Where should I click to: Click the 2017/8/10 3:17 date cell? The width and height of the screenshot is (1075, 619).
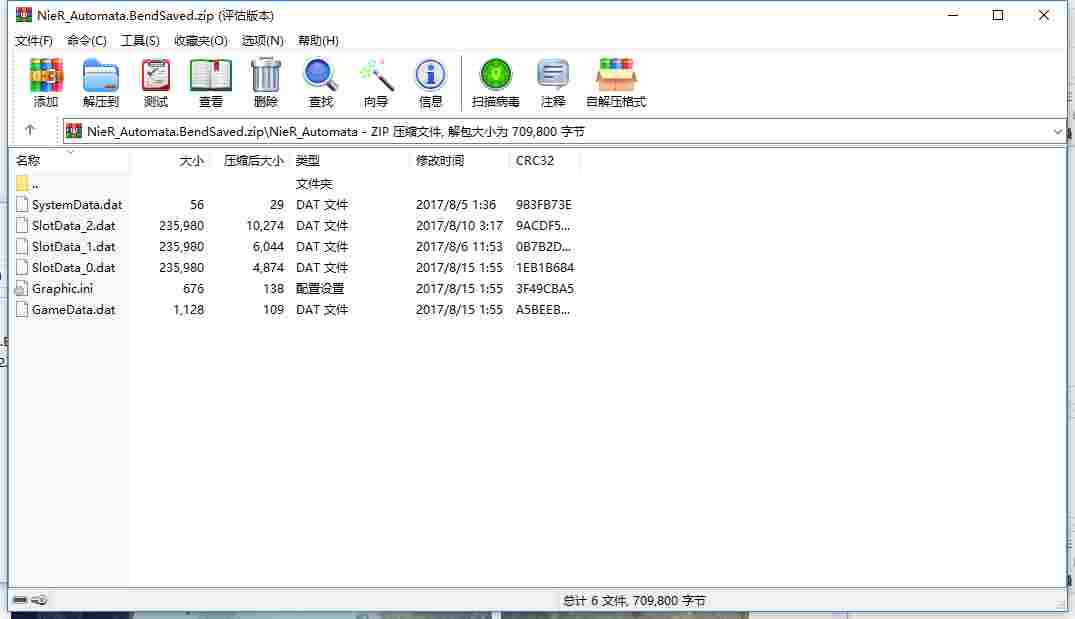point(459,226)
